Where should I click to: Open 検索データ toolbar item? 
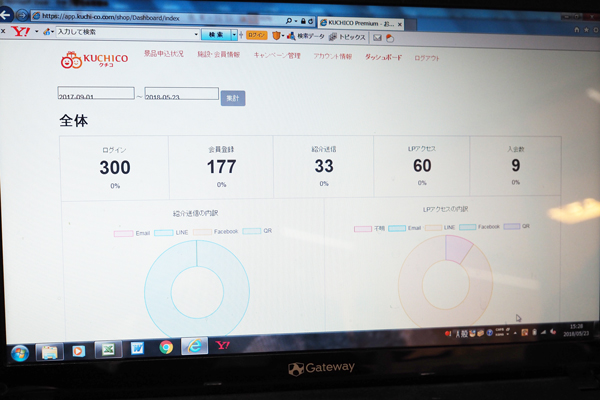click(x=306, y=36)
